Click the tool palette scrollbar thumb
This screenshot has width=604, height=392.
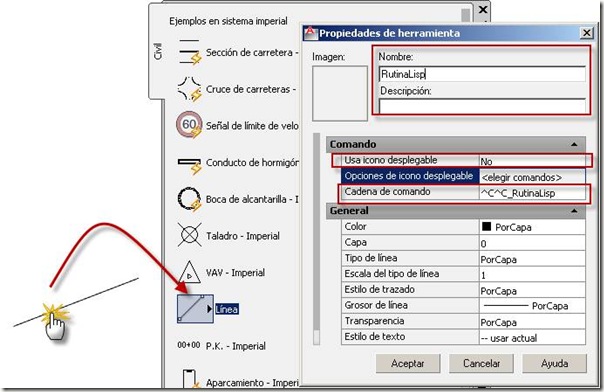click(x=466, y=16)
